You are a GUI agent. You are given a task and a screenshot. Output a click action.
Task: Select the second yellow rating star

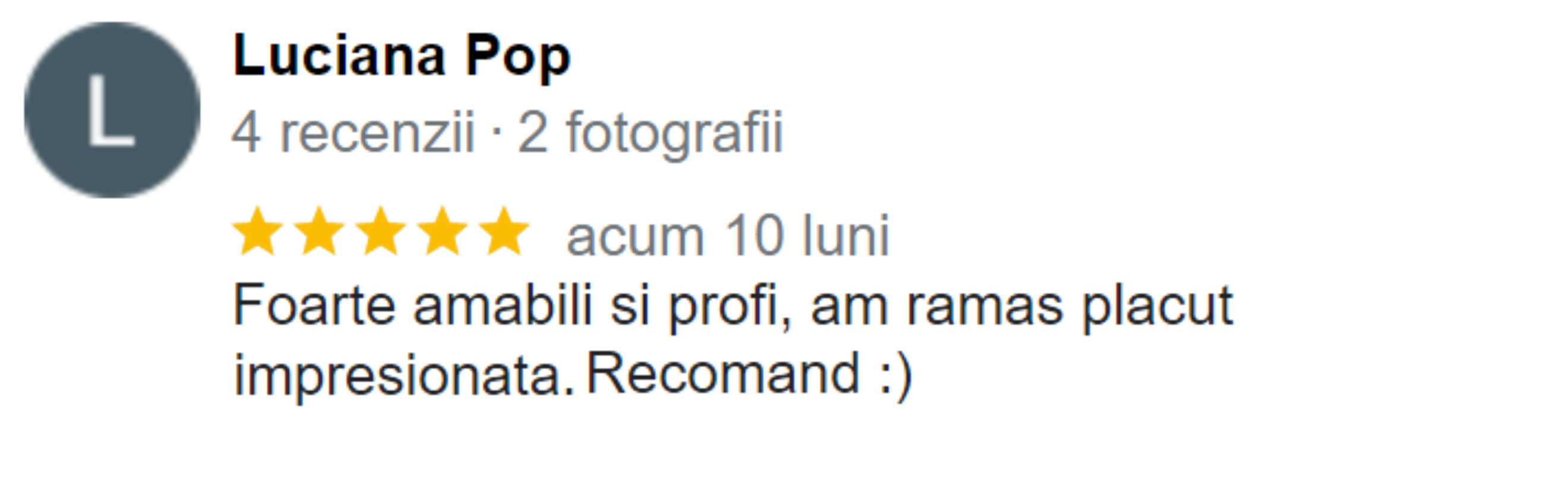(x=319, y=231)
